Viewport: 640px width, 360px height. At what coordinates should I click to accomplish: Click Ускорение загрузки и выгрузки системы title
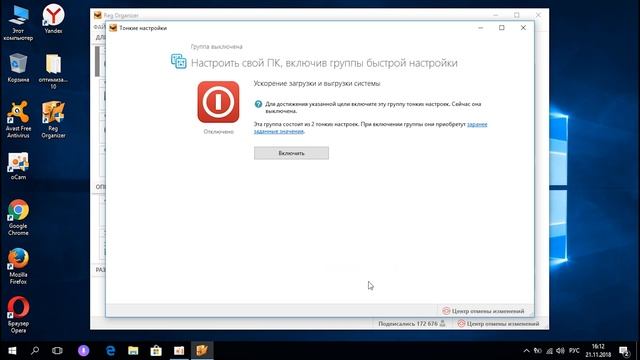pyautogui.click(x=317, y=84)
